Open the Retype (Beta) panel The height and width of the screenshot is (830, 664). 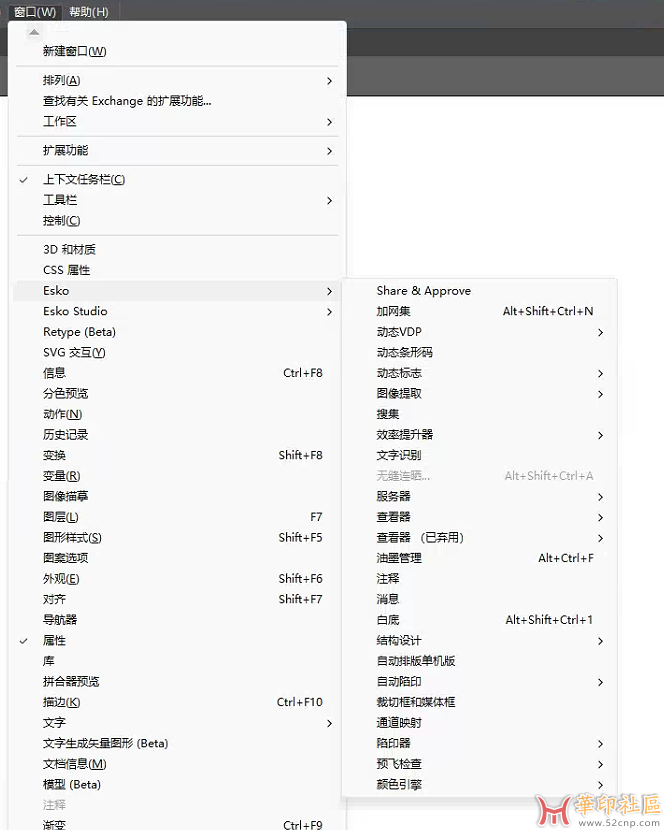[177, 332]
